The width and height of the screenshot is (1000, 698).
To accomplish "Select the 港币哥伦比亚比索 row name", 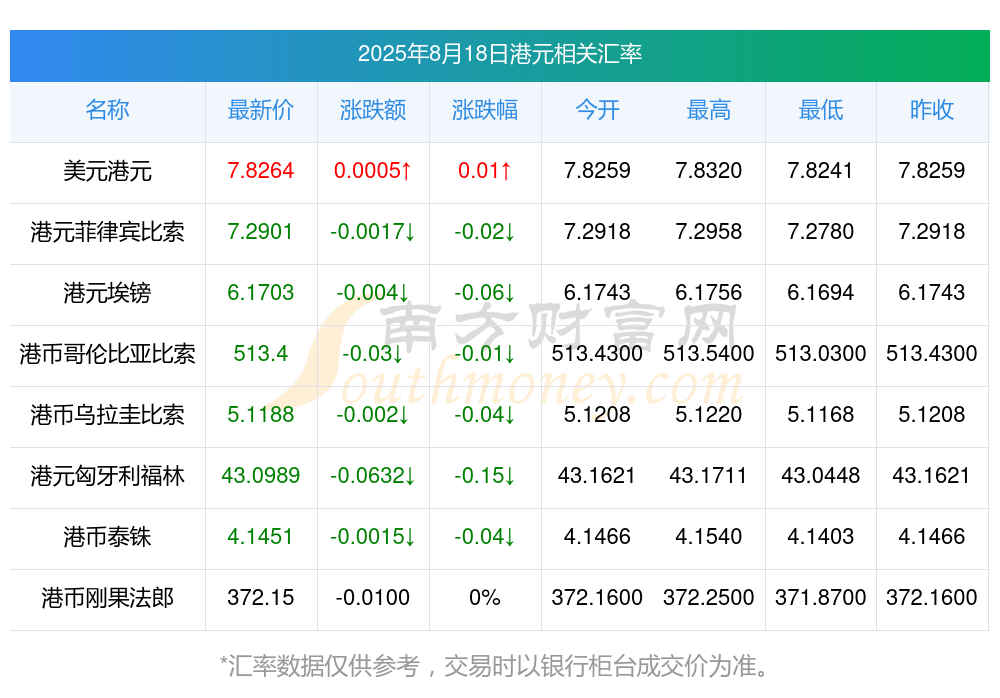I will tap(107, 353).
